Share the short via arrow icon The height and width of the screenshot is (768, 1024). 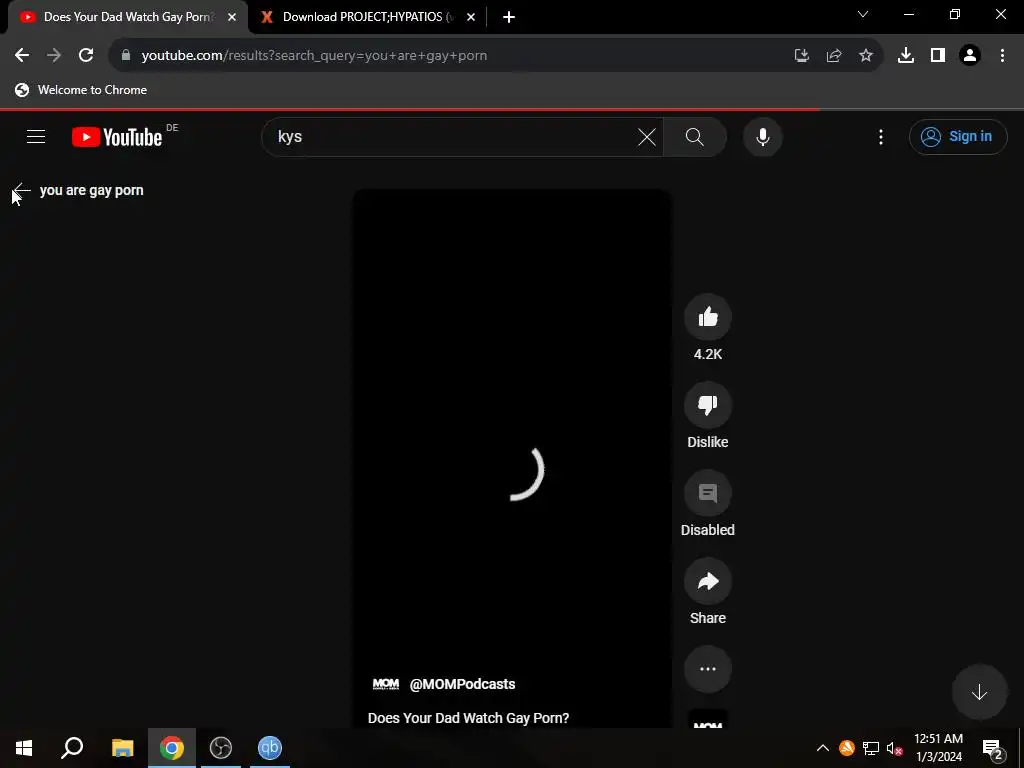tap(708, 581)
